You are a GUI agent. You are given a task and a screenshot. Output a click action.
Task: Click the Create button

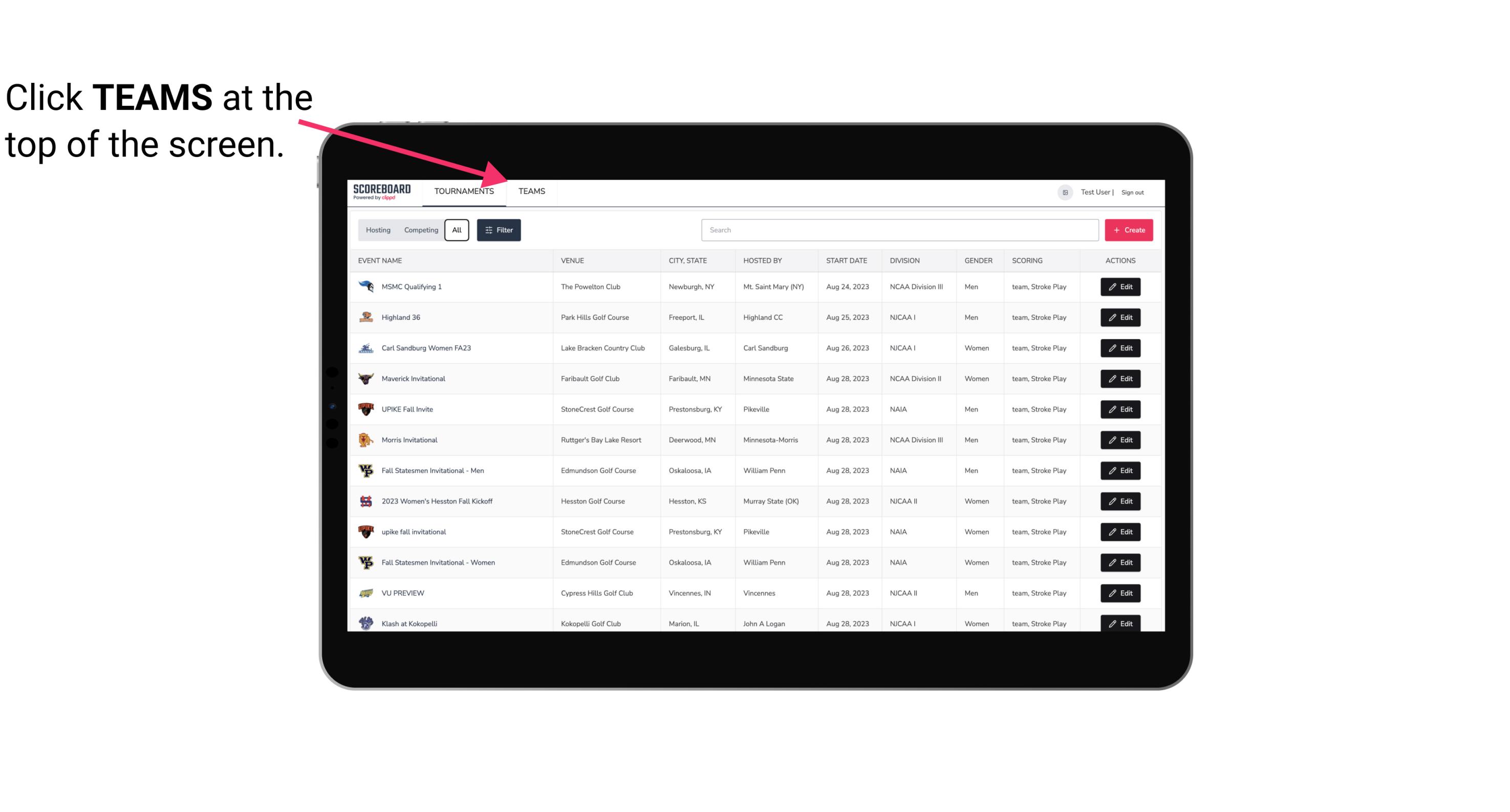[x=1129, y=229]
